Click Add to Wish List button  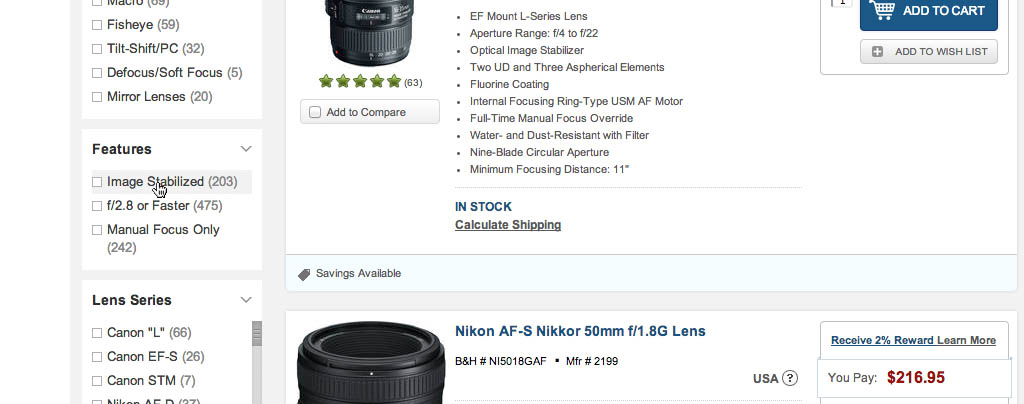click(929, 51)
